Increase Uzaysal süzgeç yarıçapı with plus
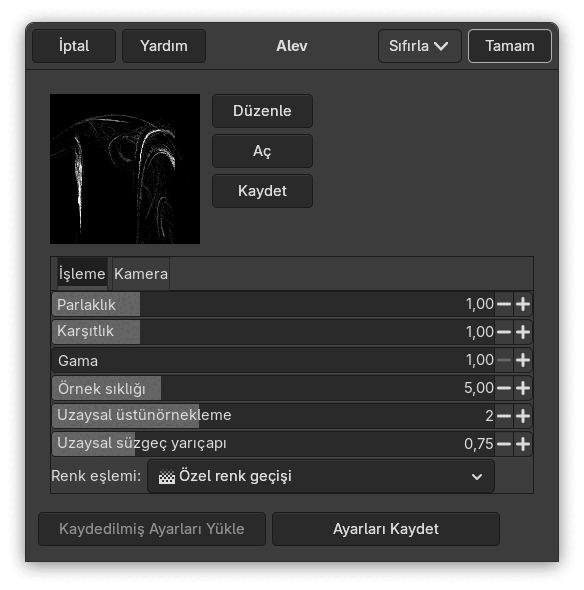 click(523, 444)
